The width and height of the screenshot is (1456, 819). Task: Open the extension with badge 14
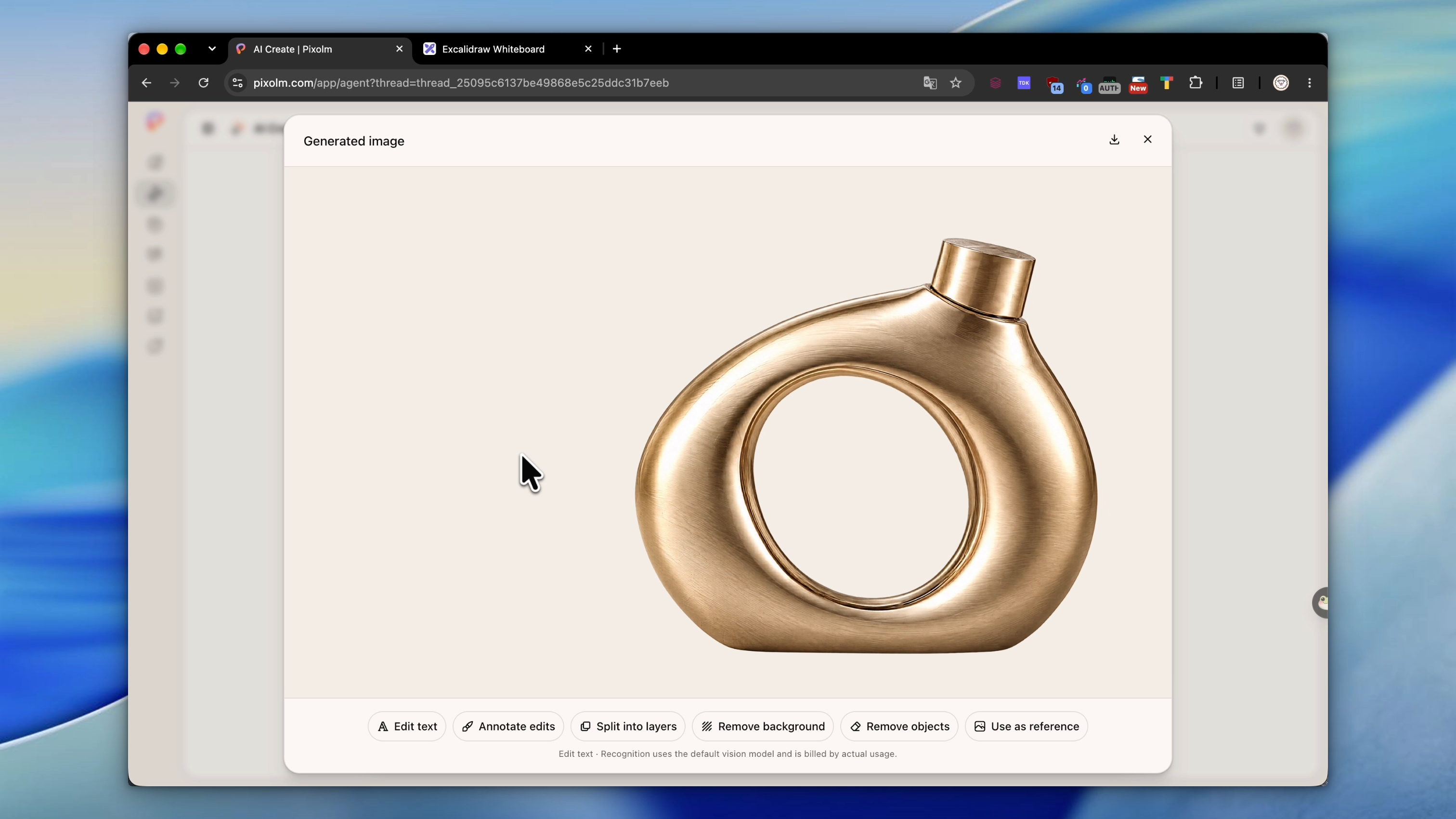(1053, 84)
